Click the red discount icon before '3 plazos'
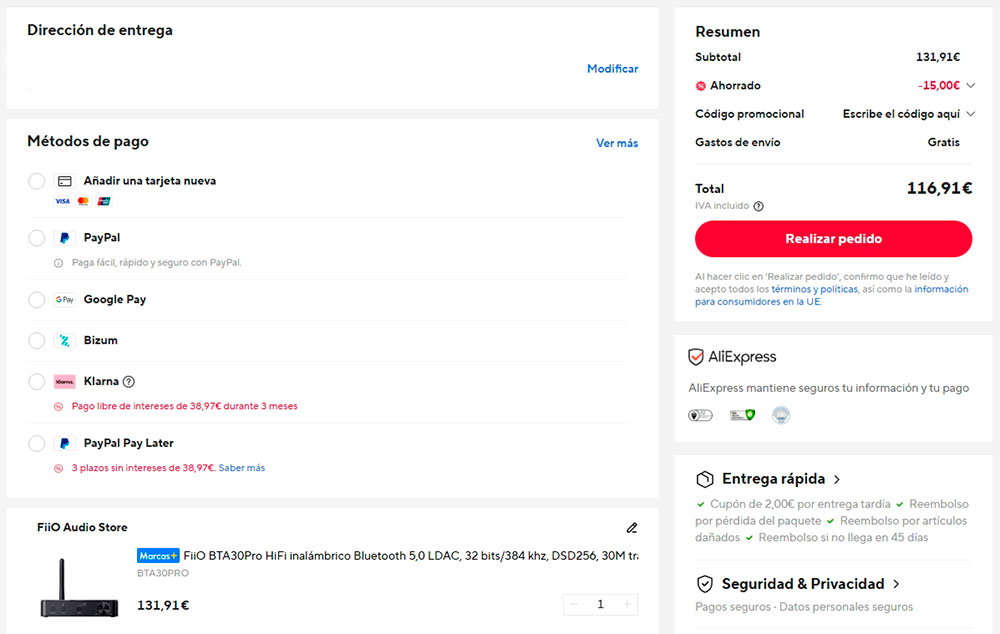1000x634 pixels. 59,468
